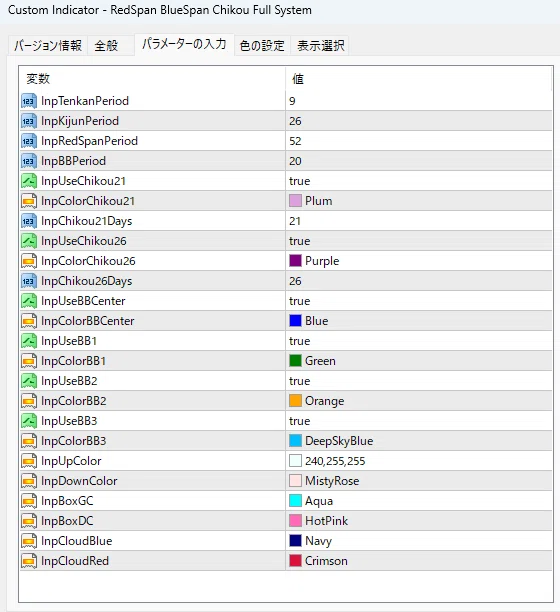Edit the InpChikou21Days value 21
This screenshot has width=560, height=612.
[x=295, y=221]
